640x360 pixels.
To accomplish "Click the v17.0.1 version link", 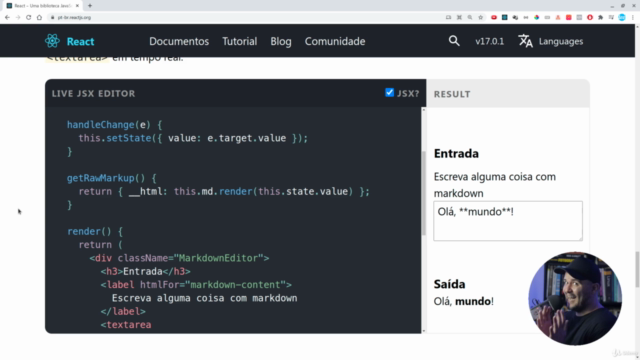I will click(x=489, y=41).
